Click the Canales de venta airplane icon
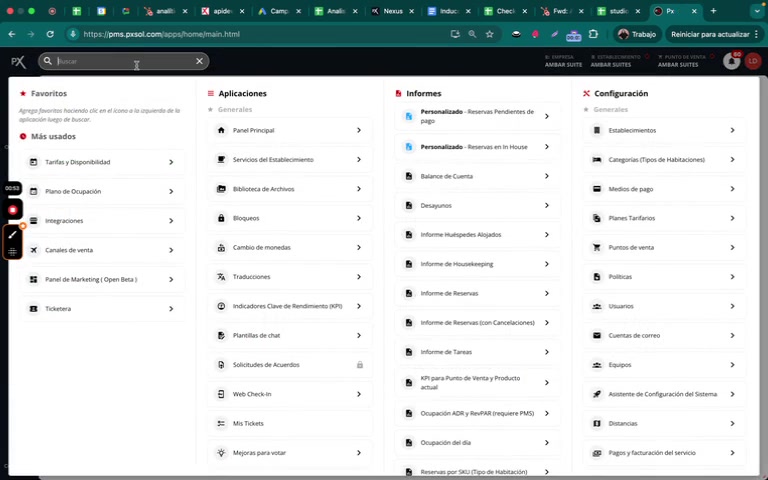Viewport: 768px width, 480px height. (33, 250)
